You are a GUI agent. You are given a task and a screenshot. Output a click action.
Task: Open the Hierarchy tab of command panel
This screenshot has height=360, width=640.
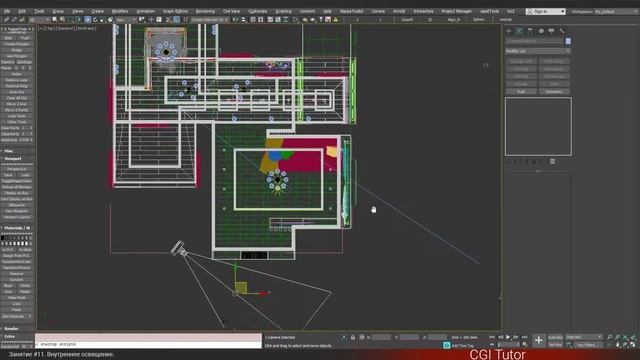tap(530, 31)
